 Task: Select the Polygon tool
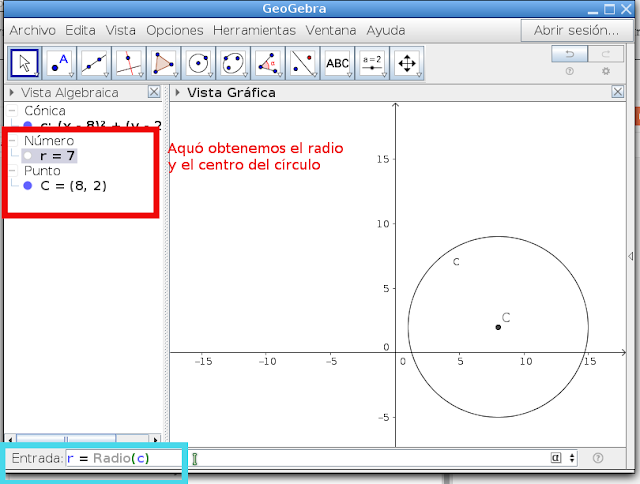pyautogui.click(x=164, y=63)
